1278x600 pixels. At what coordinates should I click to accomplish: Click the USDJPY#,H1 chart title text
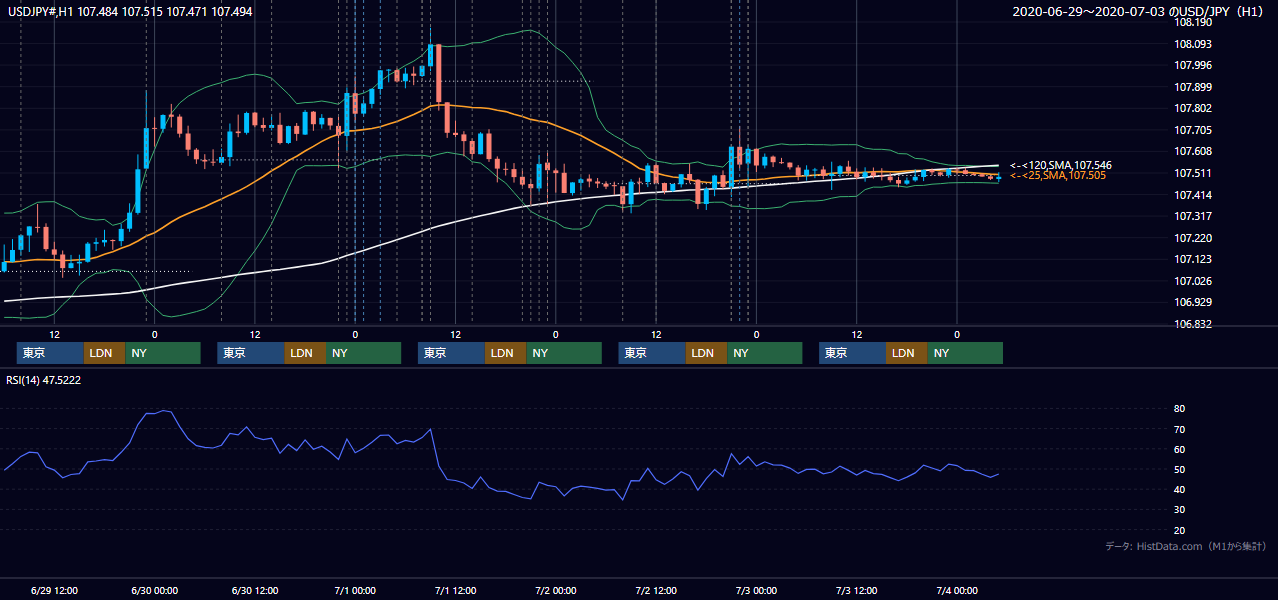click(x=130, y=11)
